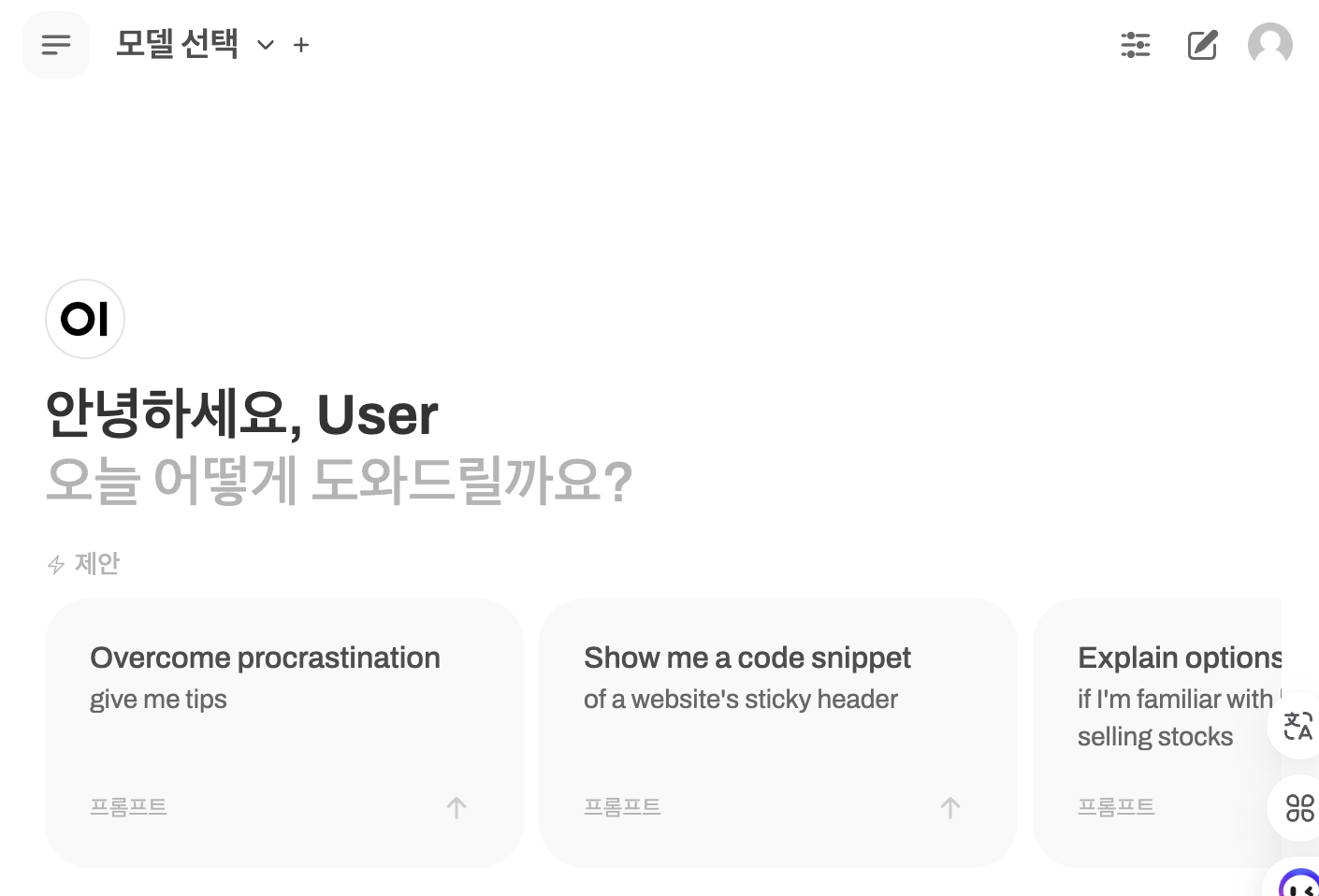The width and height of the screenshot is (1319, 896).
Task: Click the OI logo circle
Action: click(x=85, y=319)
